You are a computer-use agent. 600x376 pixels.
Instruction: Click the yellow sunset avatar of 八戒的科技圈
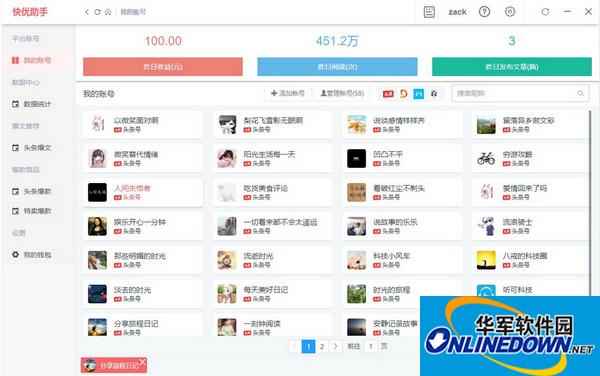tap(486, 260)
